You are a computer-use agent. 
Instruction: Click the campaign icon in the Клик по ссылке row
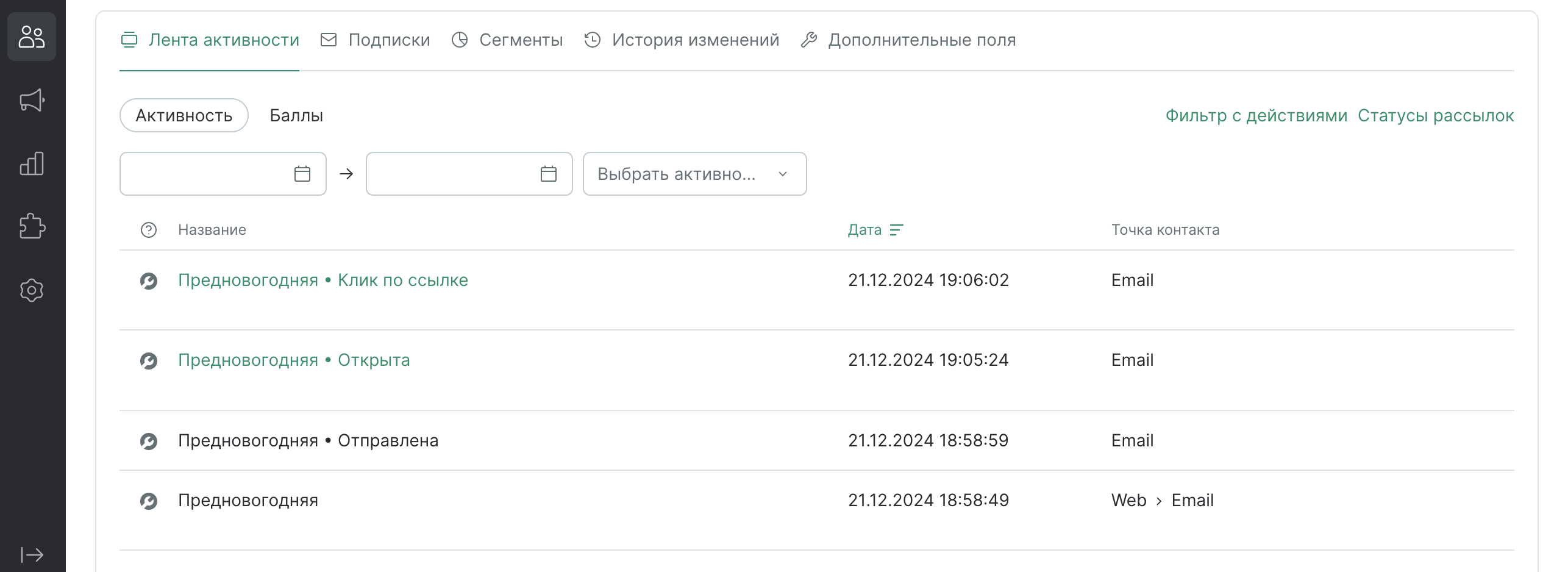click(x=149, y=281)
